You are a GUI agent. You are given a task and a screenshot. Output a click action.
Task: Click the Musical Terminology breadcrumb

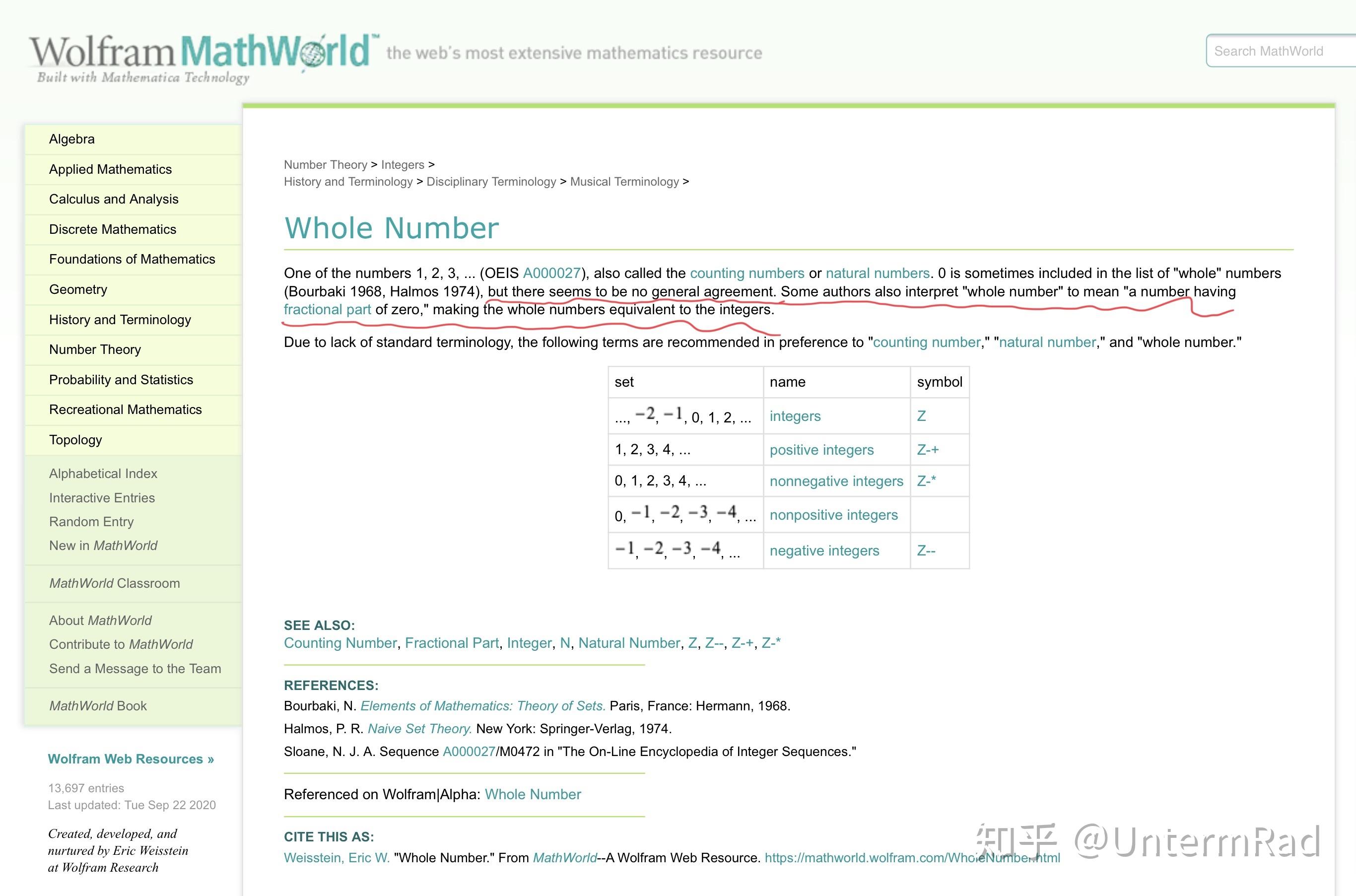coord(624,182)
